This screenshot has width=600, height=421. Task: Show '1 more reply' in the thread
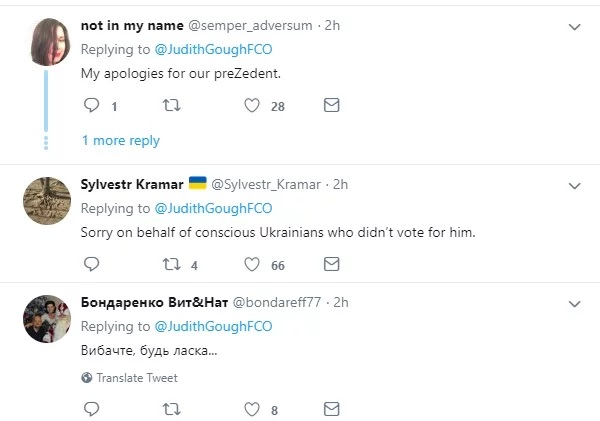click(x=120, y=141)
